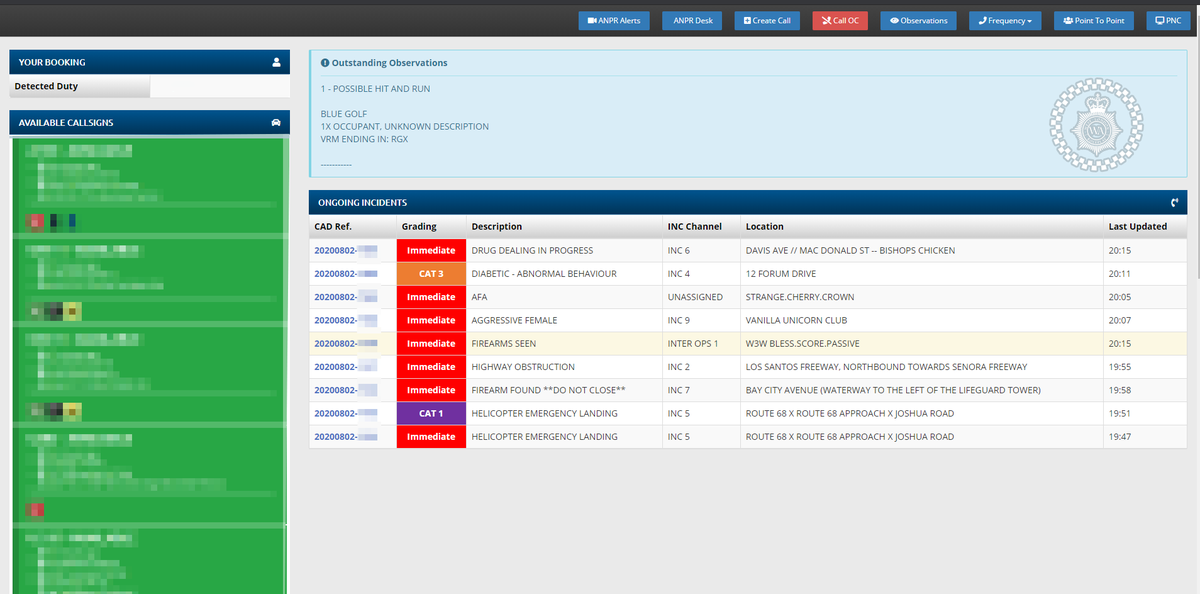Screen dimensions: 1200x594
Task: Click the 19:47 last updated time
Action: pyautogui.click(x=1120, y=436)
